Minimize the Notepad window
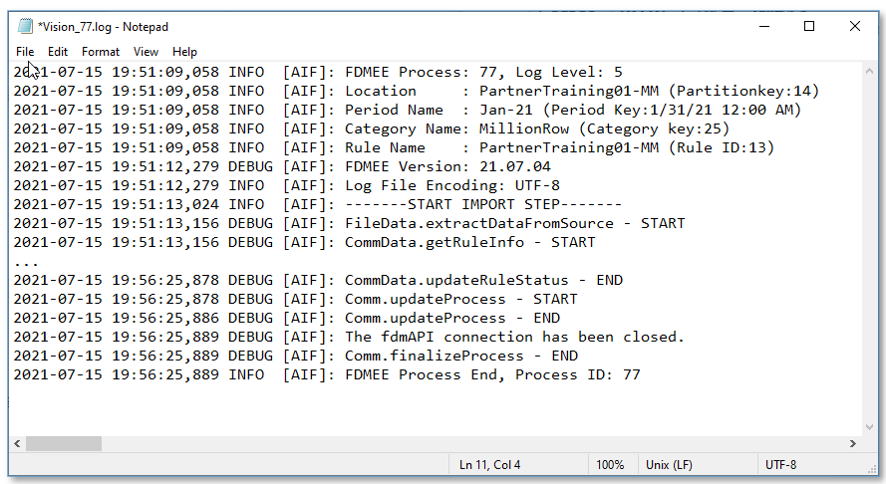This screenshot has width=886, height=484. [x=763, y=27]
